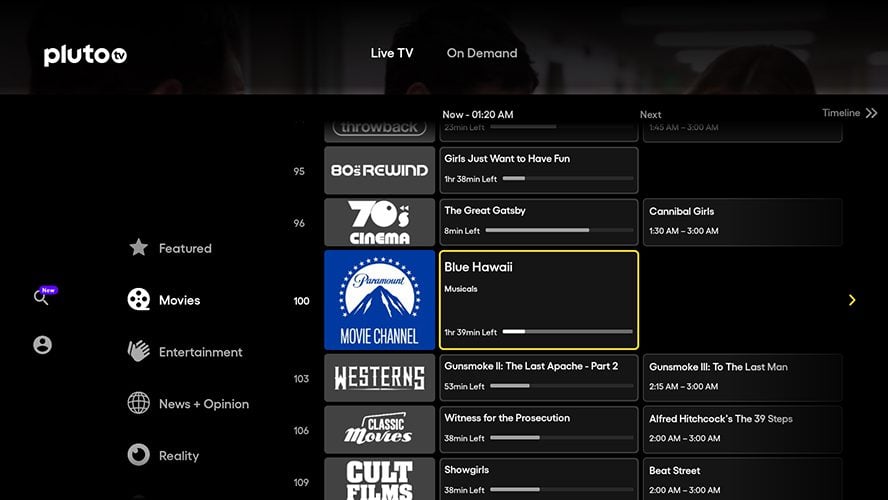Click the Witness for the Prosecution progress bar
888x500 pixels.
(x=562, y=438)
